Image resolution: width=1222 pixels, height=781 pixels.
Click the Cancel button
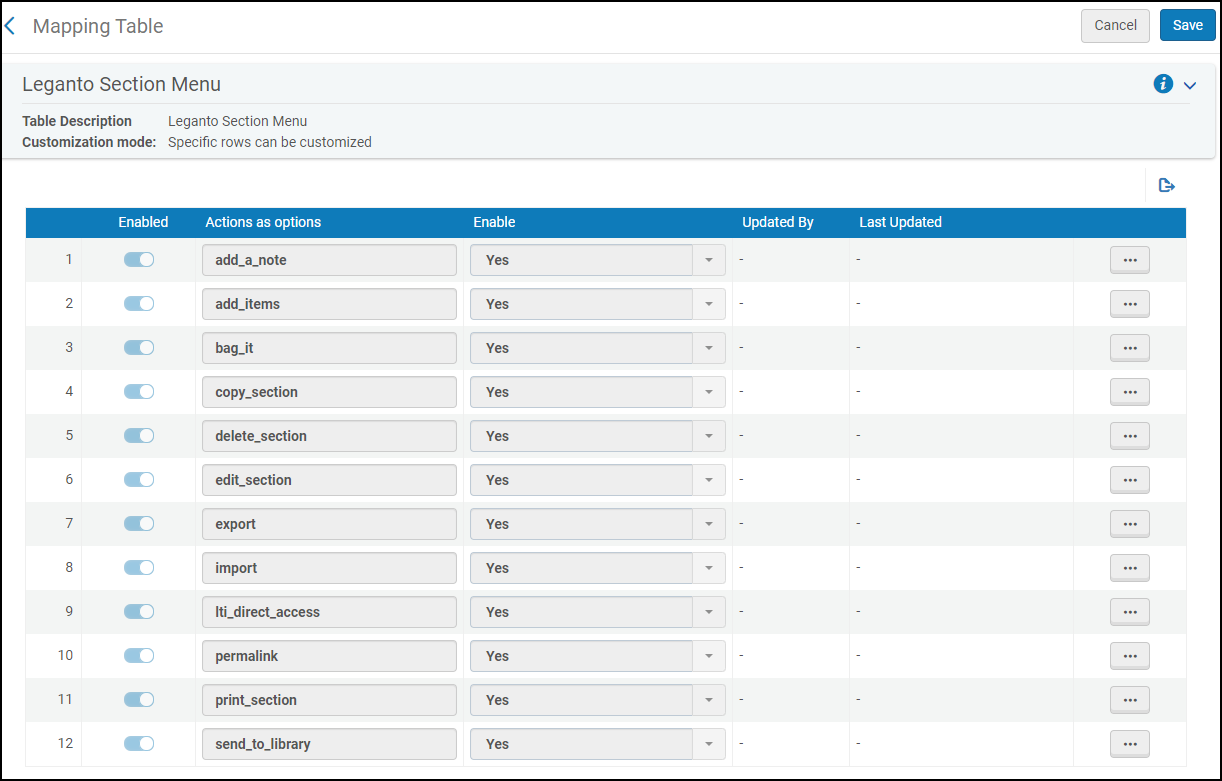(1115, 25)
